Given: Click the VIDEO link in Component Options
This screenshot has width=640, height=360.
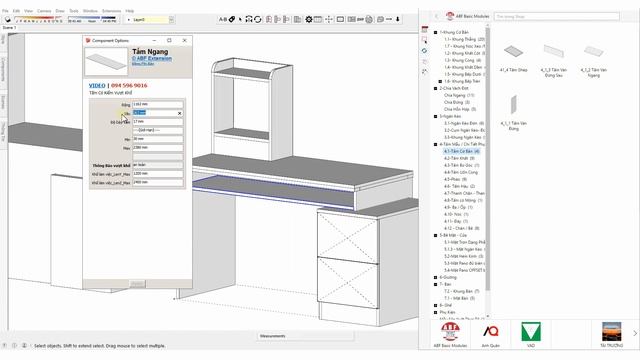Looking at the screenshot, I should point(97,85).
